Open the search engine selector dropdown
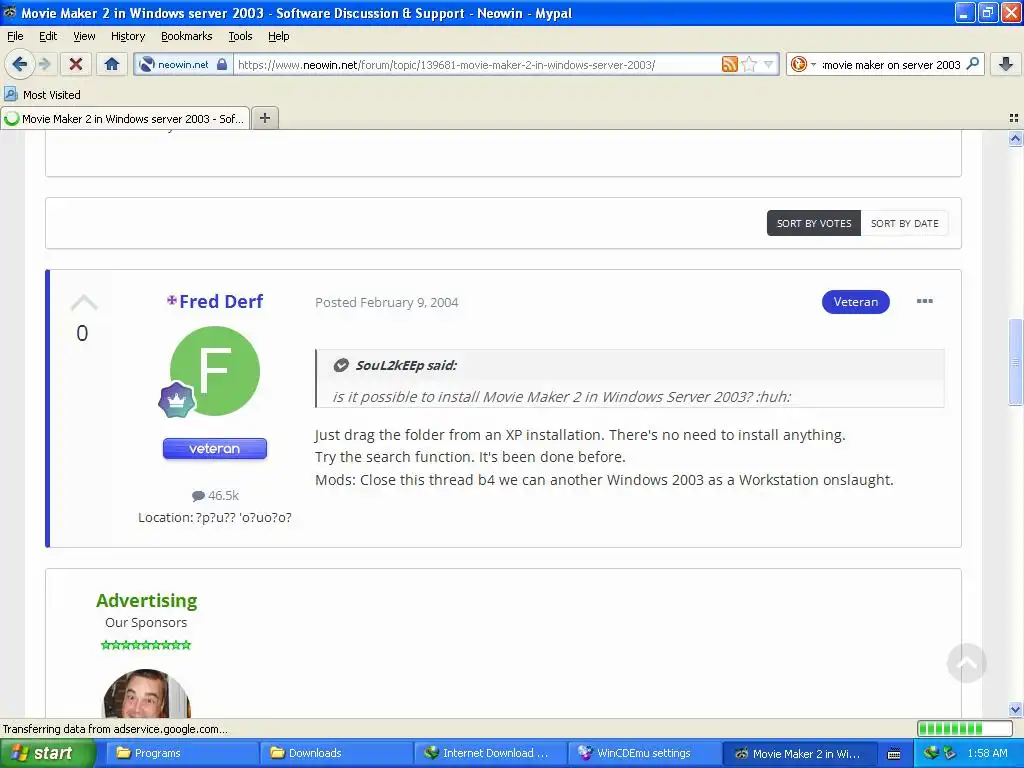The height and width of the screenshot is (768, 1024). 803,64
